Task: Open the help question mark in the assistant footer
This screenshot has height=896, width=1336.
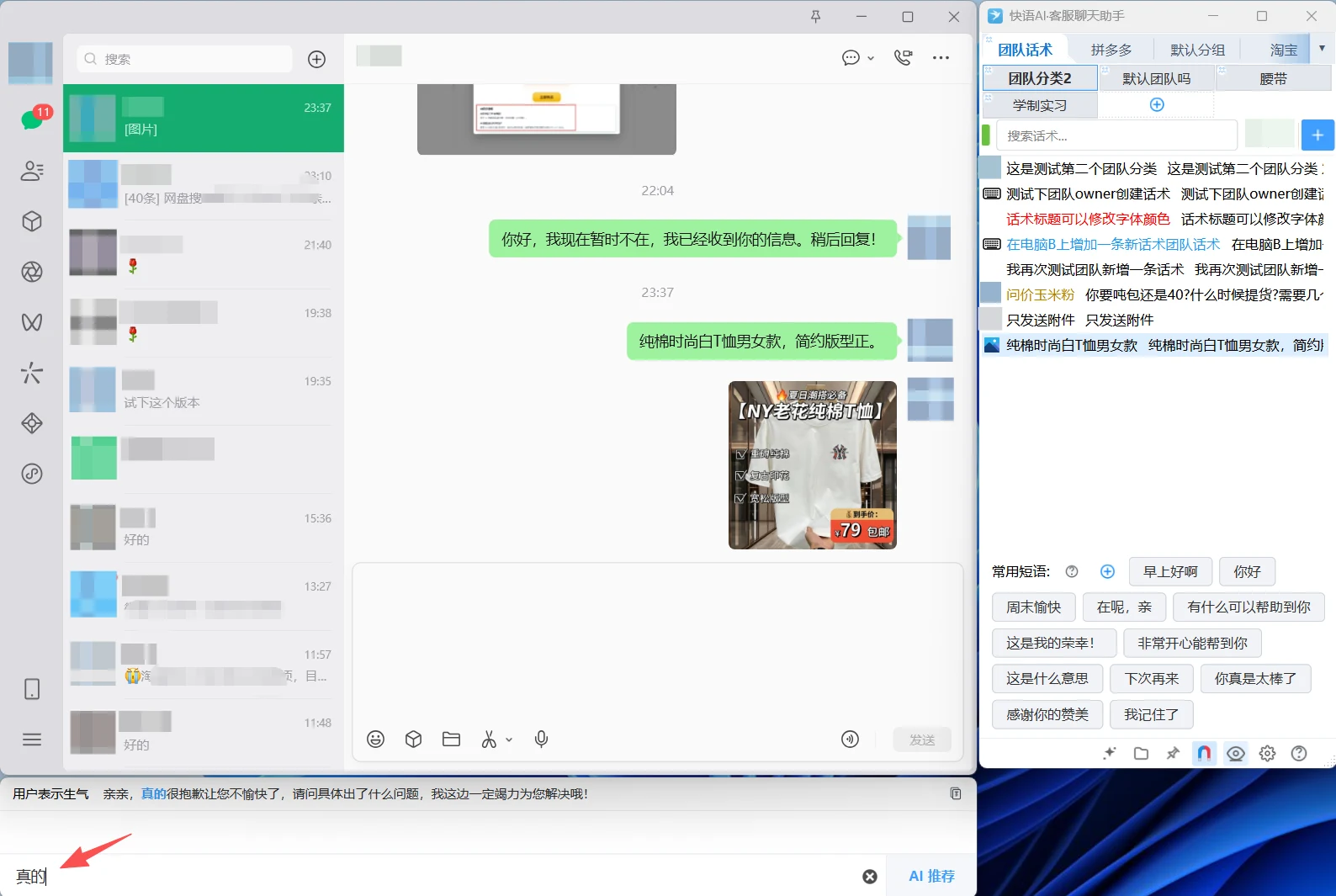Action: pos(1299,753)
